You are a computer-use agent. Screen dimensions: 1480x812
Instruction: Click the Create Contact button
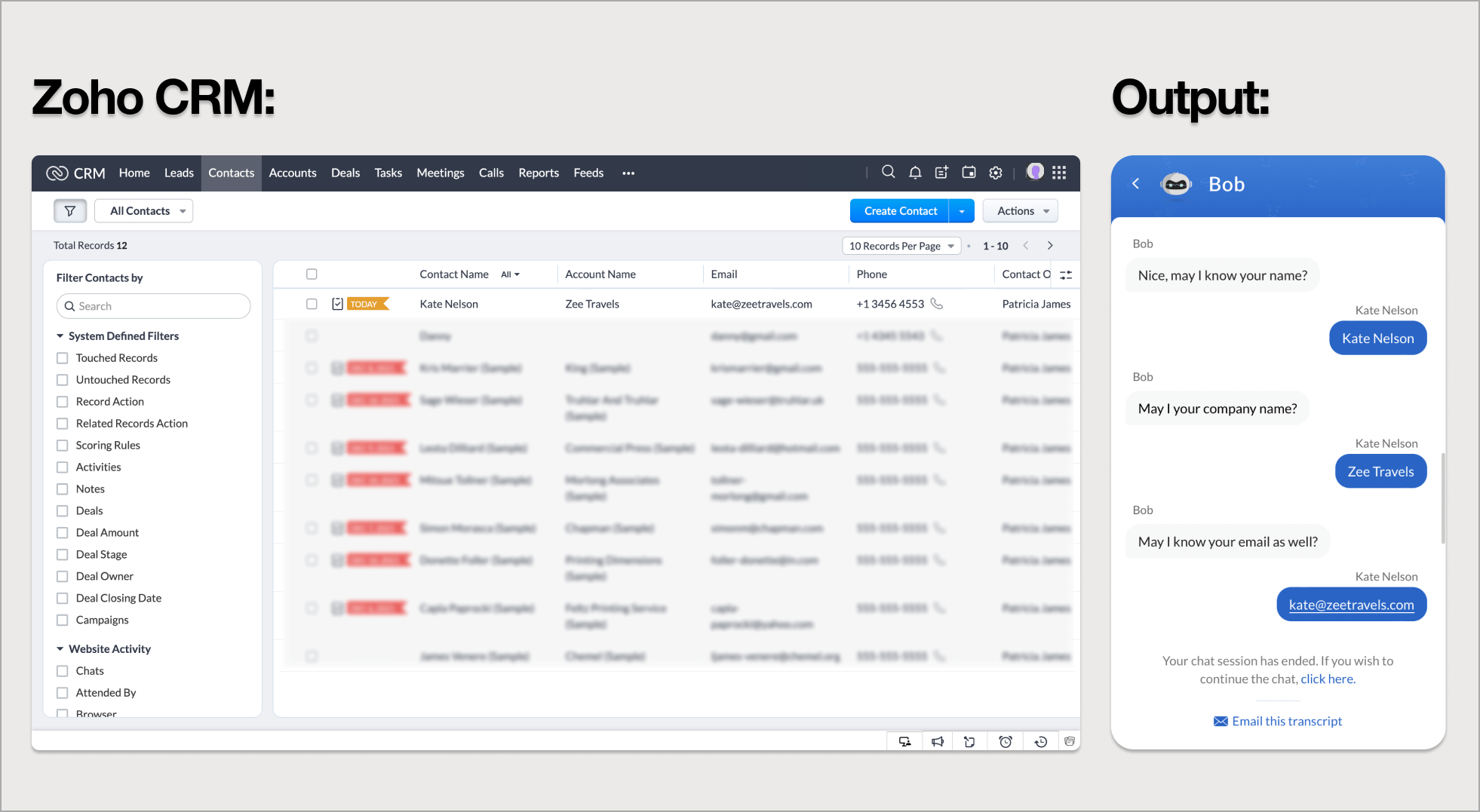click(x=900, y=211)
